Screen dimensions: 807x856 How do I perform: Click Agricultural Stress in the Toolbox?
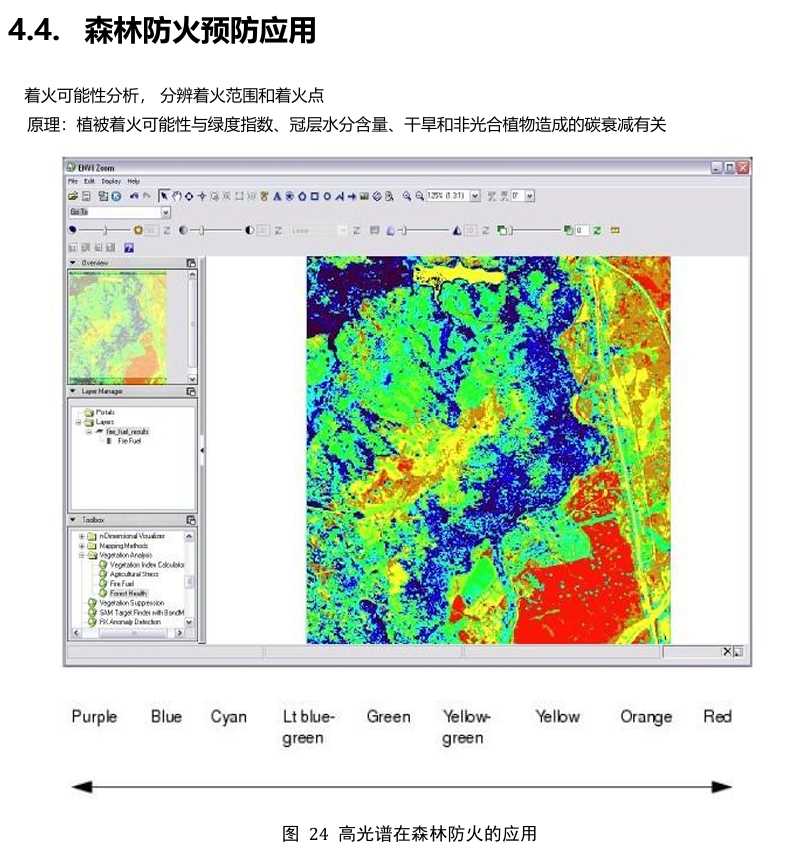(x=134, y=574)
